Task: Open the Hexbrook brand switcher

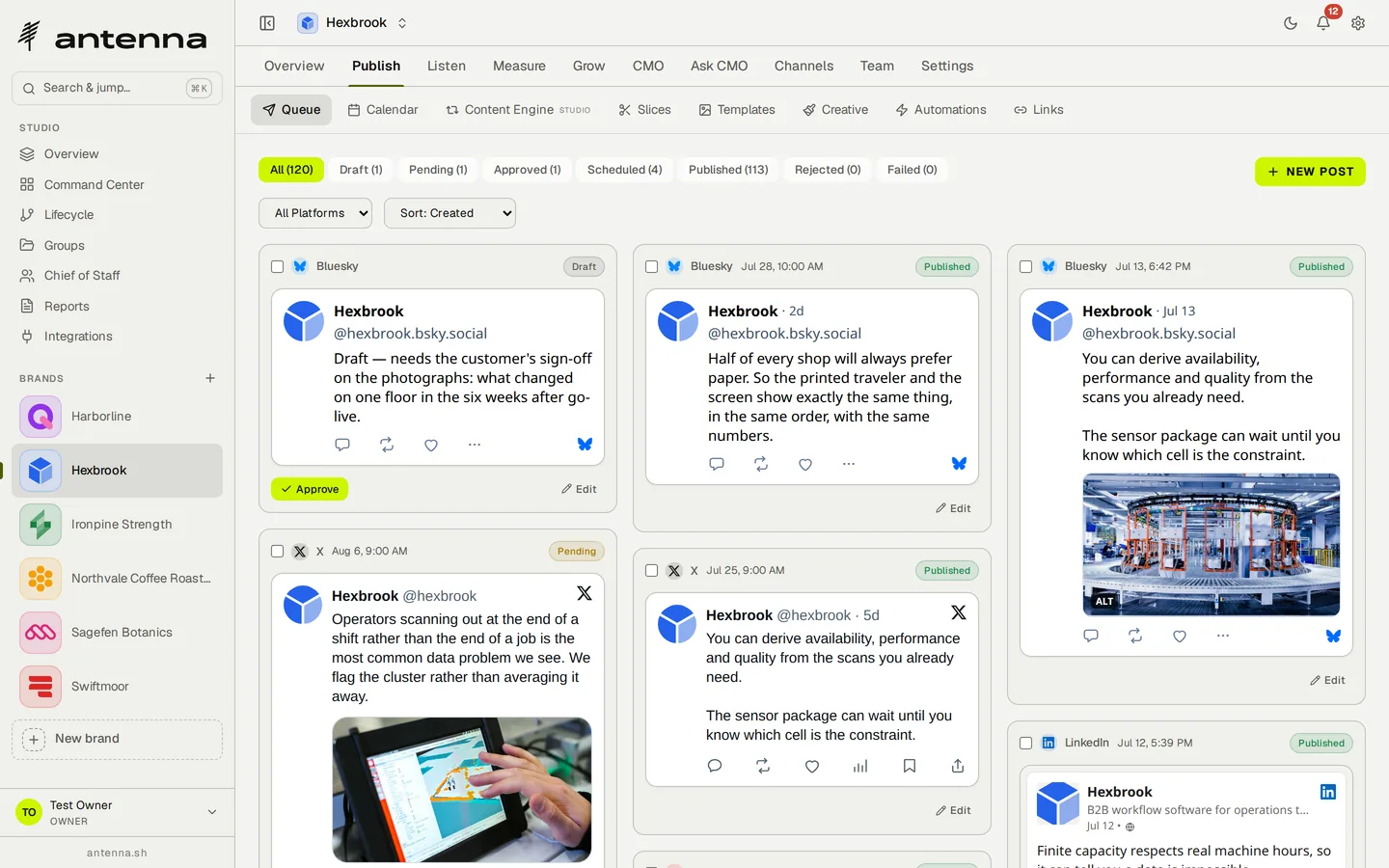Action: click(x=353, y=23)
